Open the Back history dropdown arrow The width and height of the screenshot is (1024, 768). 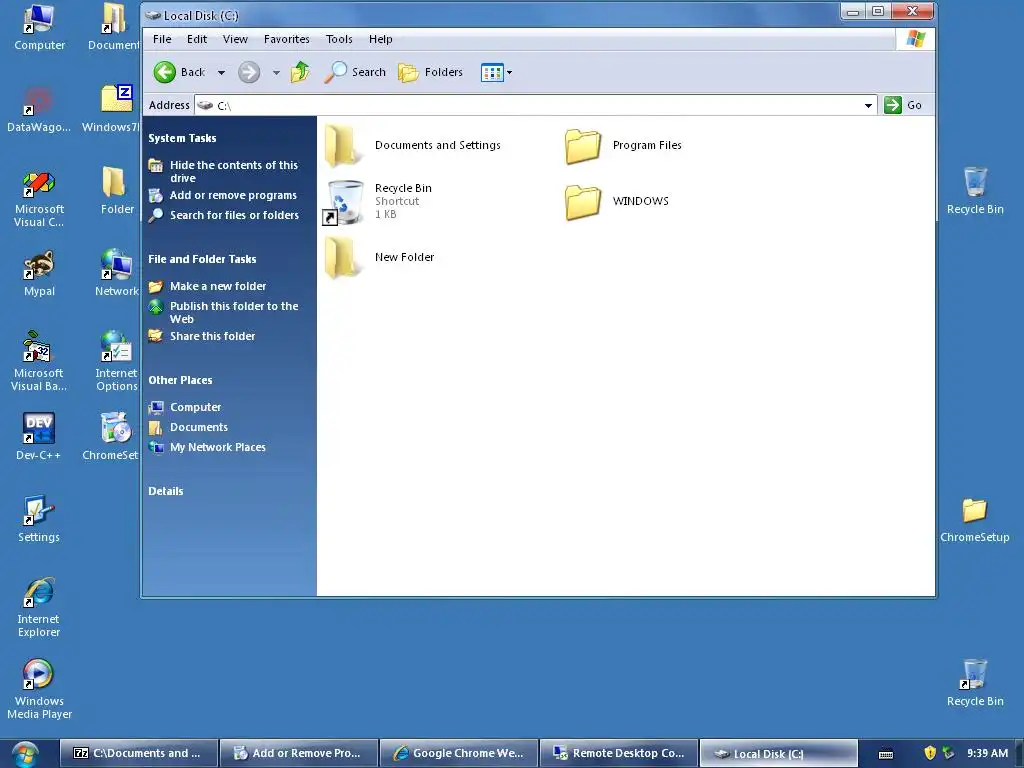pyautogui.click(x=221, y=72)
